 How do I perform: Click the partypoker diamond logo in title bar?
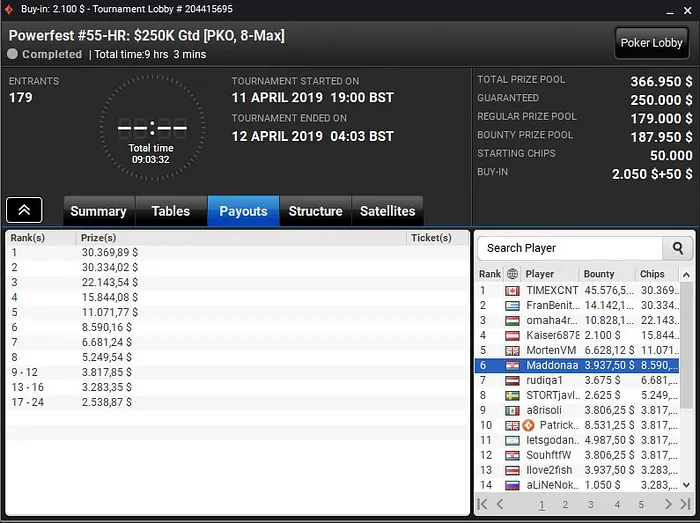click(8, 9)
